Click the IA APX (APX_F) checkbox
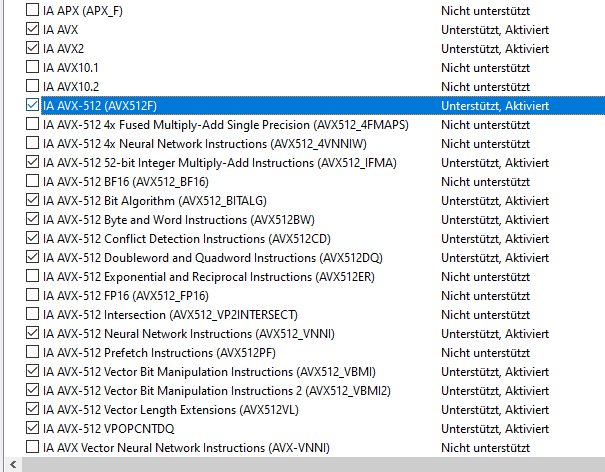 33,11
